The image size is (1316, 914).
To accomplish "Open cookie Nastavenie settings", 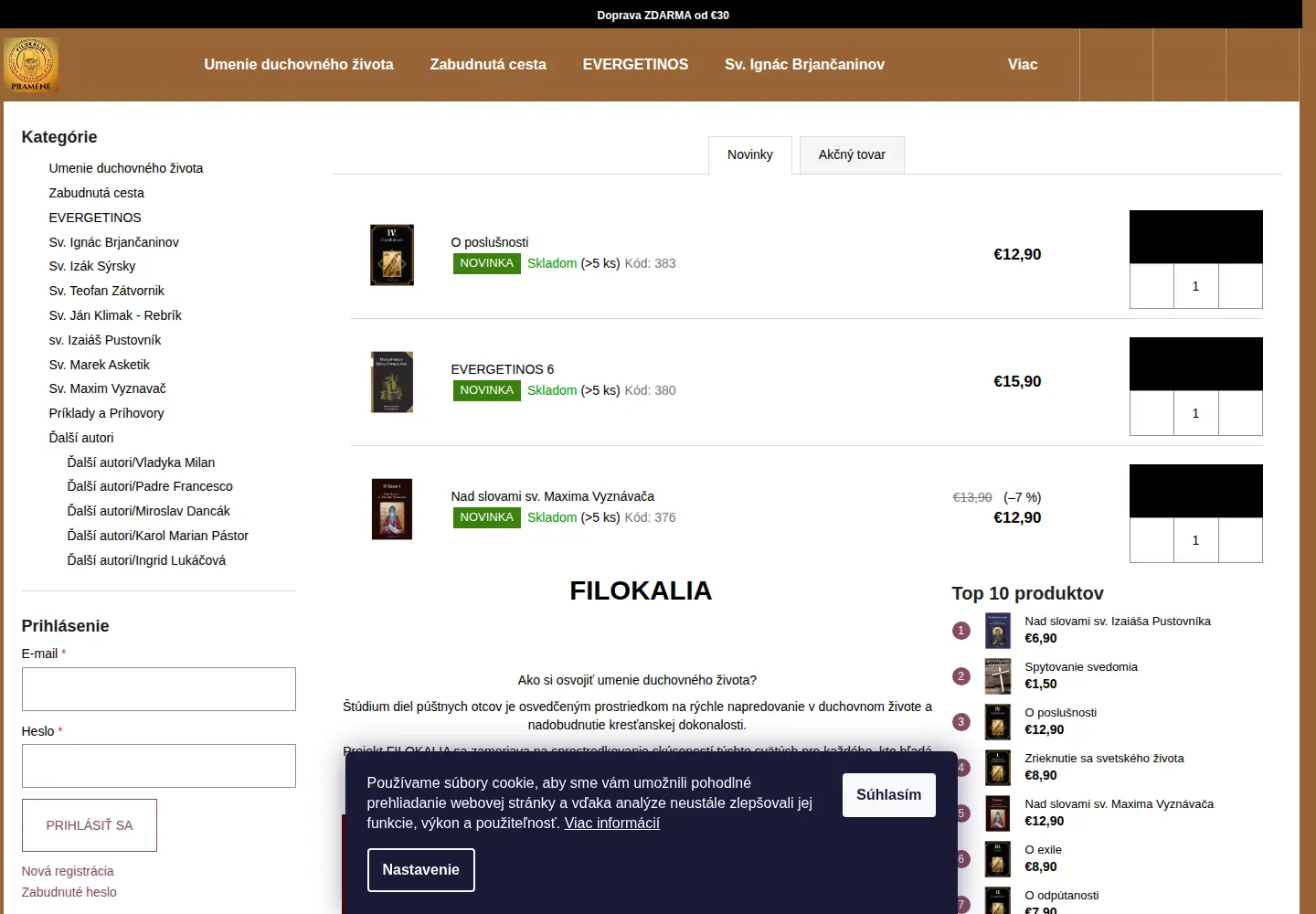I will click(x=421, y=870).
